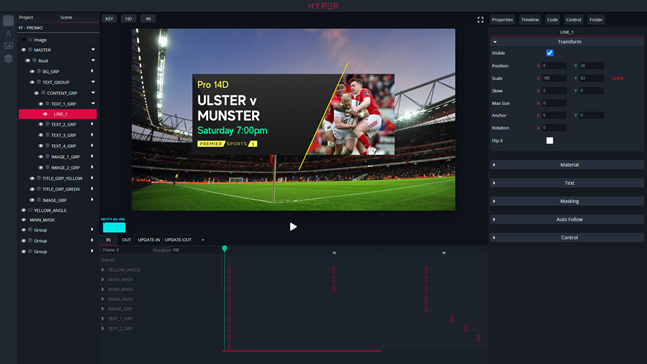Select the IMAGE_GRP tree item
Screen dimensions: 647x364
click(x=54, y=200)
